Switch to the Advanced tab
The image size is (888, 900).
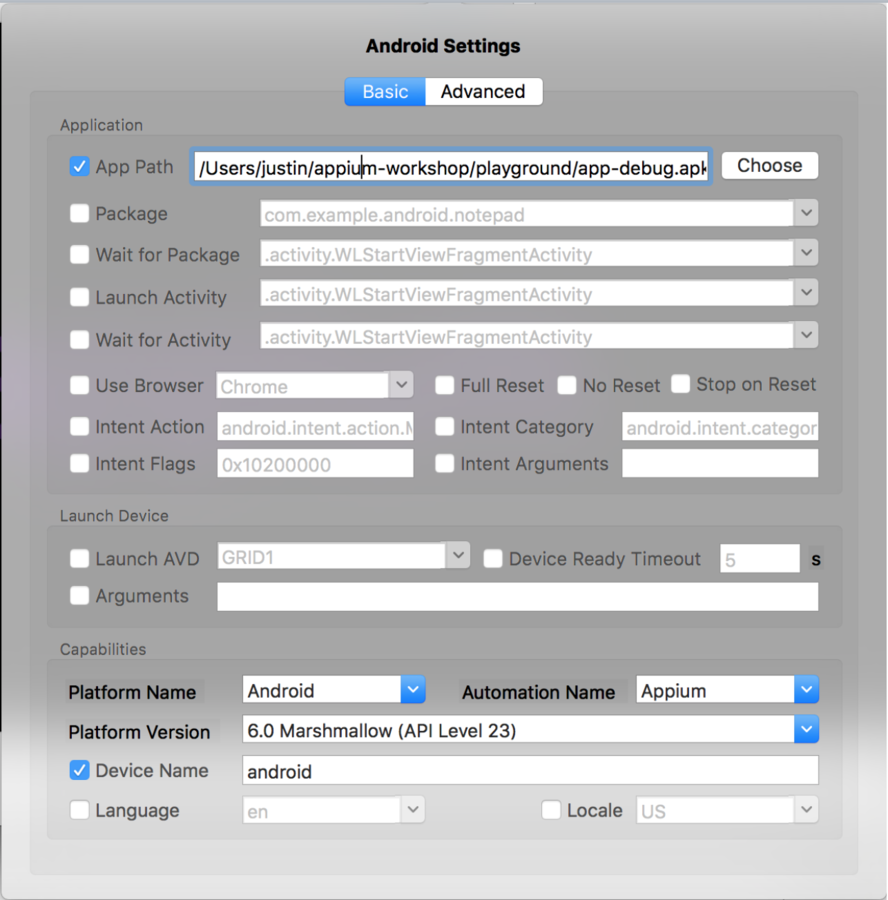pyautogui.click(x=483, y=92)
